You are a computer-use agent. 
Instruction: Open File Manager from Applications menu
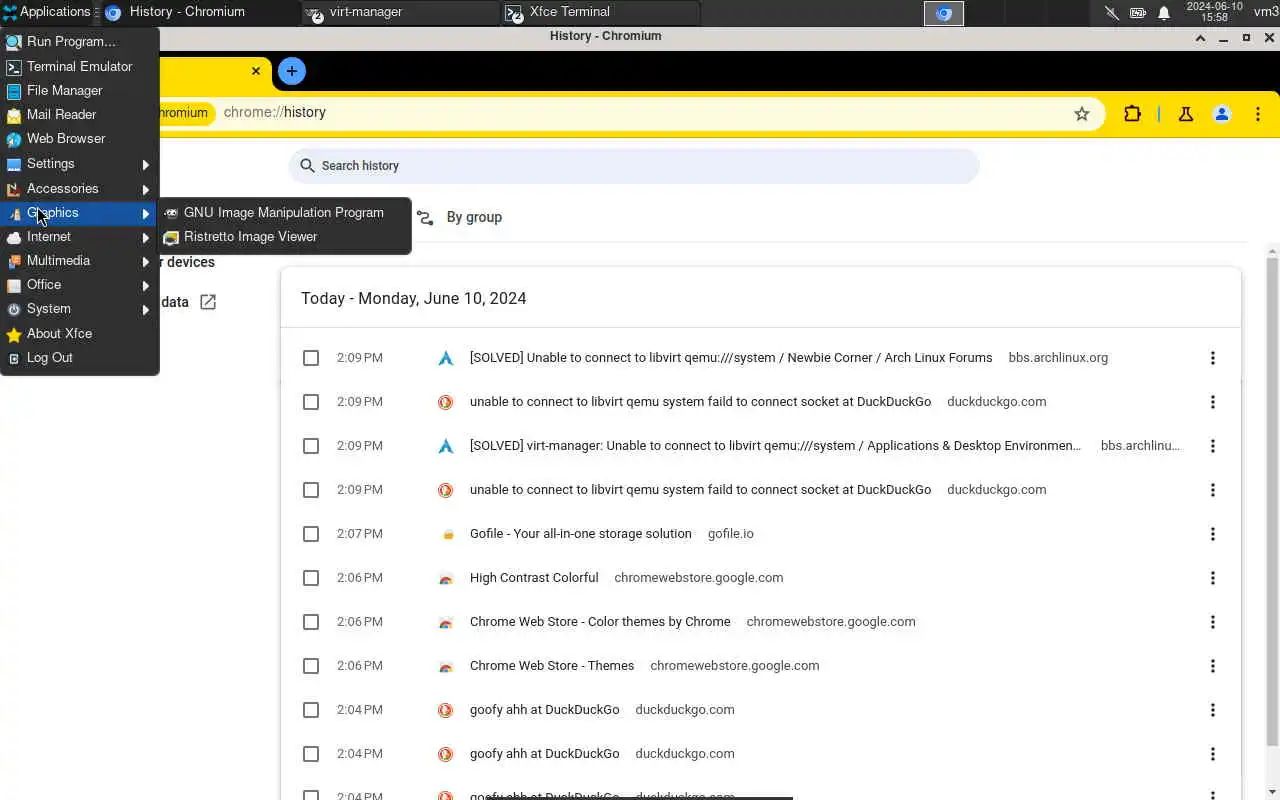point(80,90)
